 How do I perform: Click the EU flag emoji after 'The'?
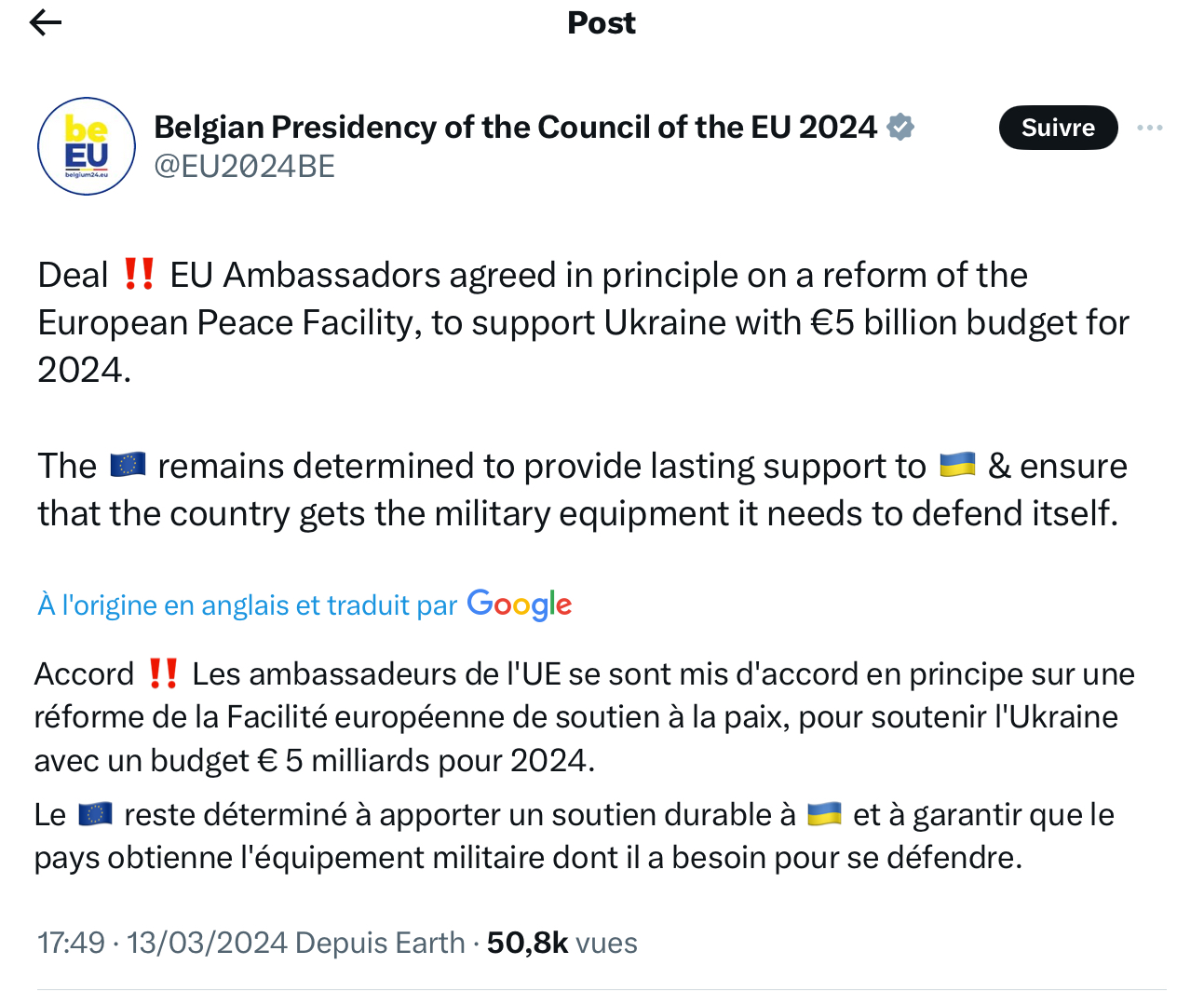tap(128, 465)
